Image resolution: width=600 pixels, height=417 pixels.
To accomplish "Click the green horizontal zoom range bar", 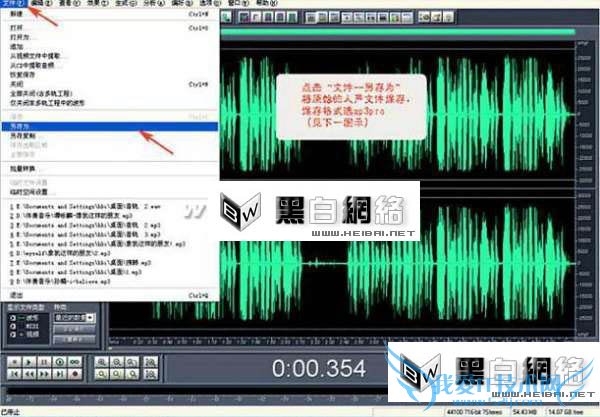I will (x=398, y=32).
